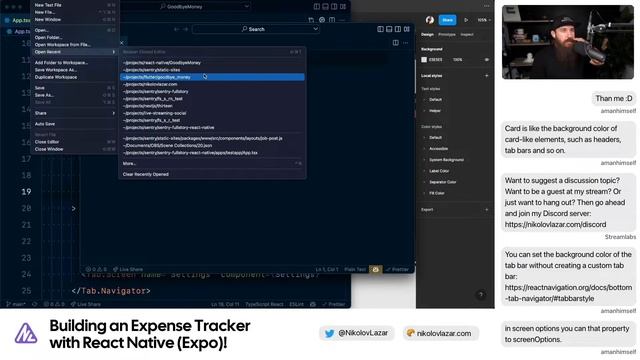
Task: Add a local style with plus icon
Action: [x=487, y=76]
